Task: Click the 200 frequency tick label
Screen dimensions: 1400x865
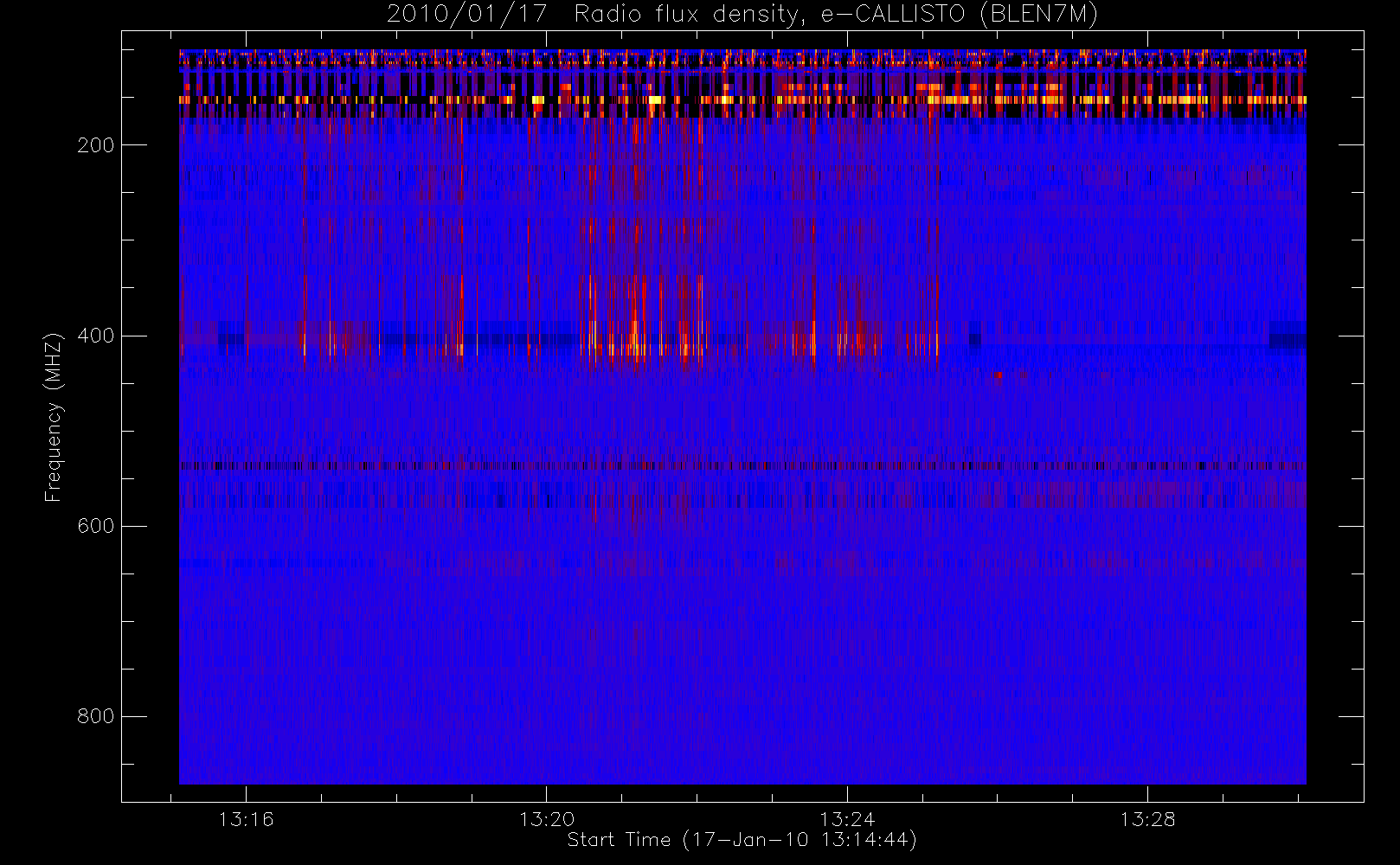Action: pos(96,145)
